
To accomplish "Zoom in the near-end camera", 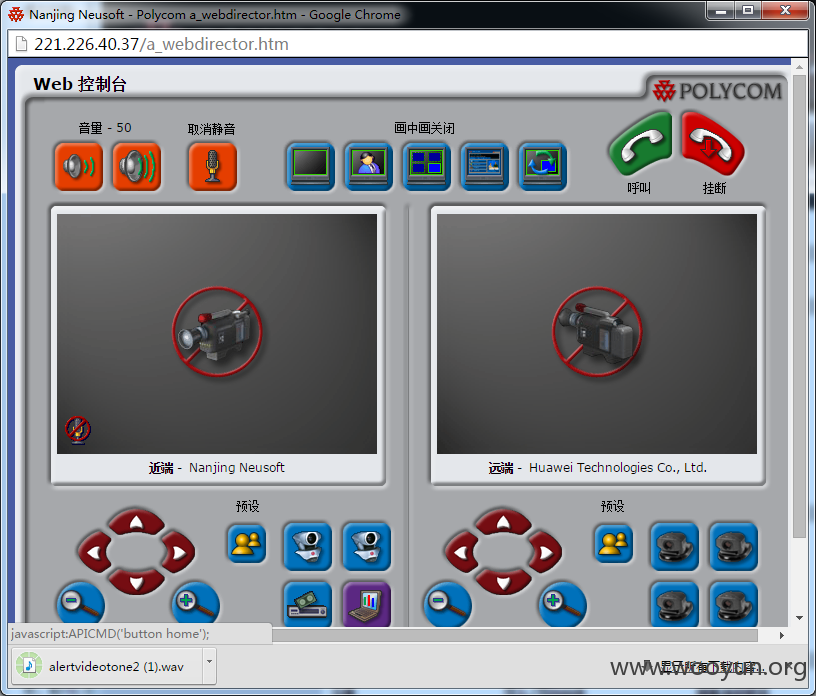I will 196,605.
